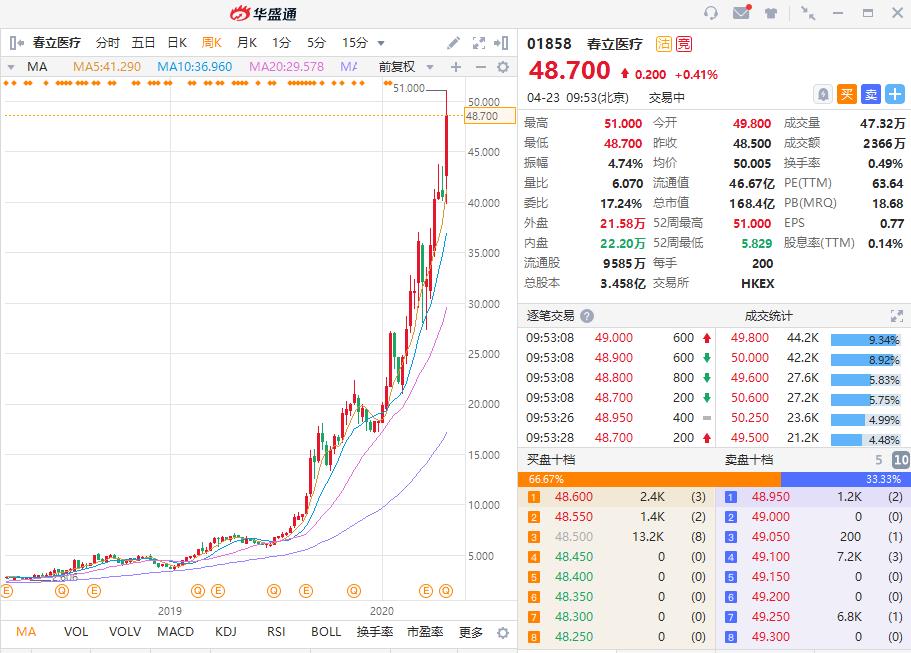Click bid level 3 price 48.500
This screenshot has width=911, height=653.
click(x=573, y=537)
